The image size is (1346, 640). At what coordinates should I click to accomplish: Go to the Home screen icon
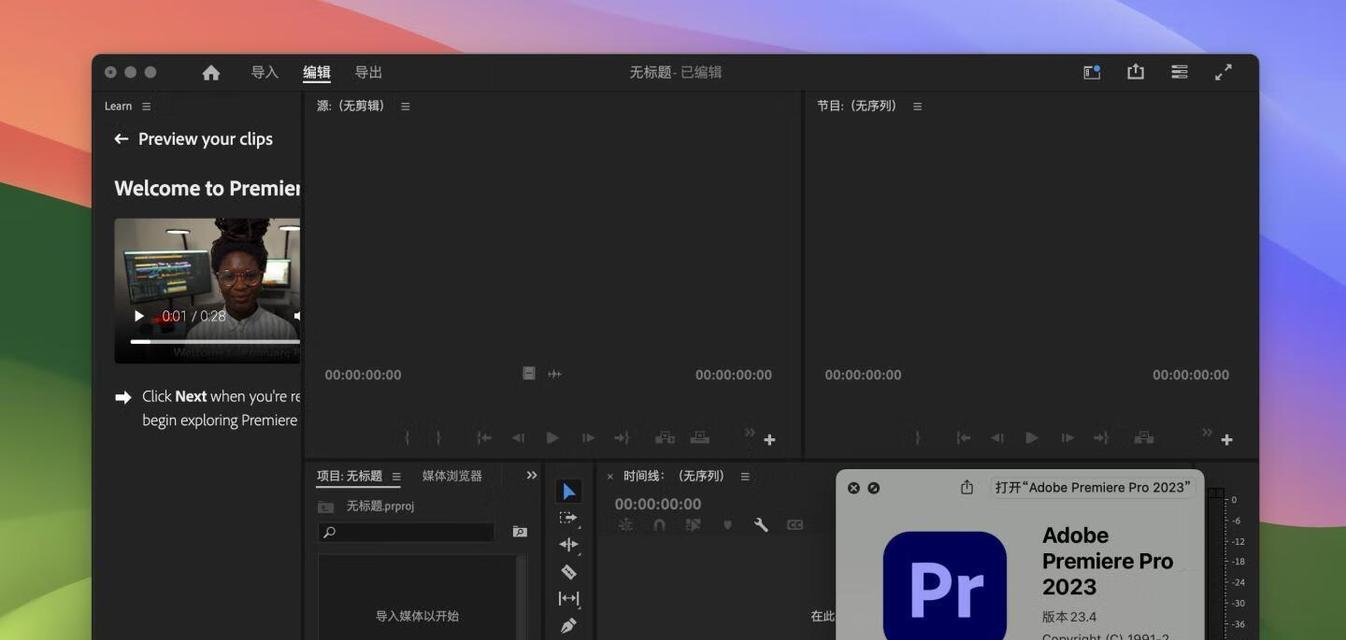tap(211, 73)
